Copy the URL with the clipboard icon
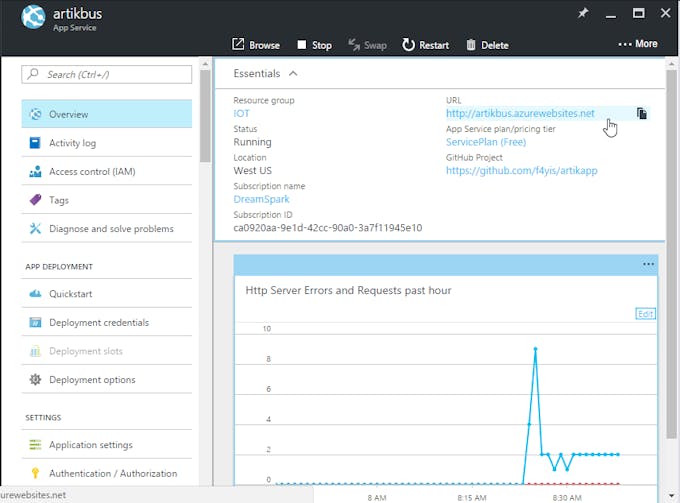This screenshot has width=680, height=503. [642, 113]
